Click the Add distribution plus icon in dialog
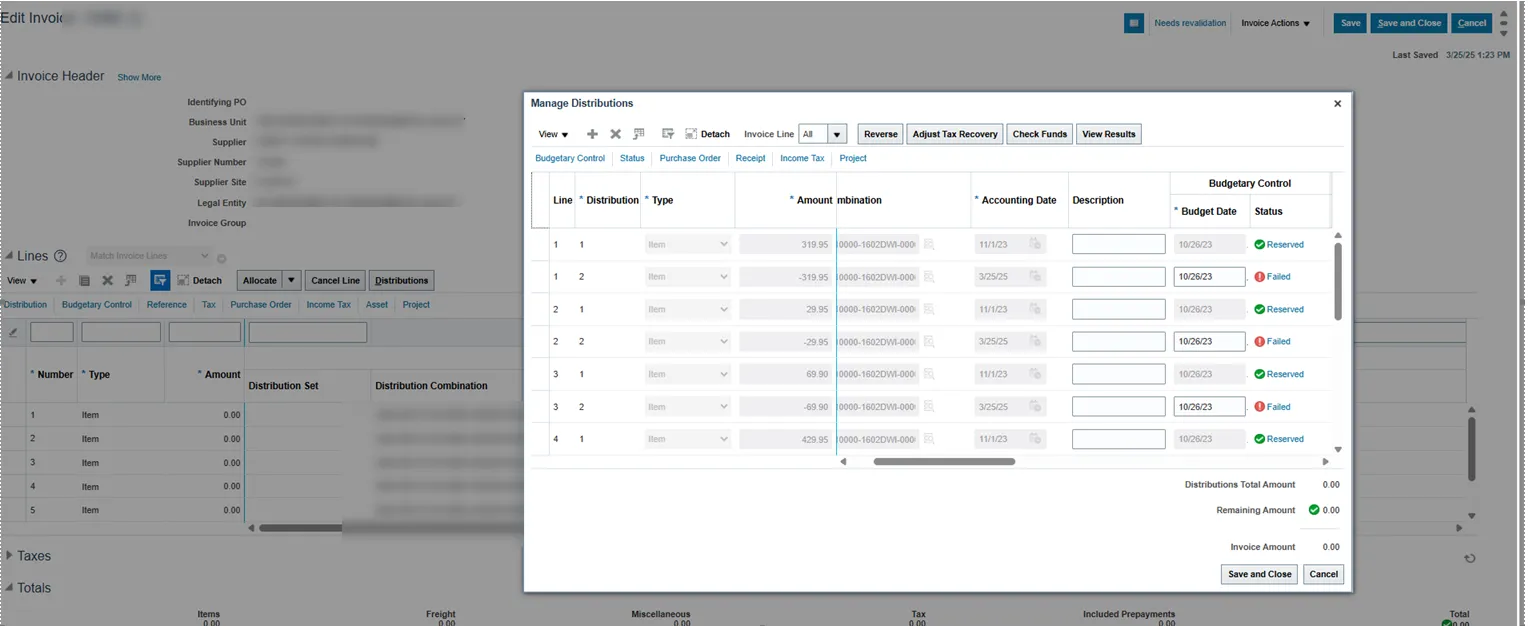 [x=592, y=134]
